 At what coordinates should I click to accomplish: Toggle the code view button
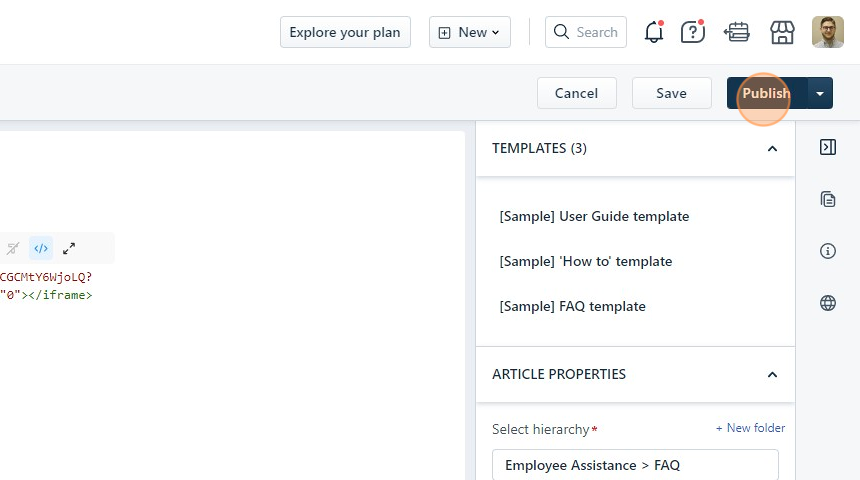click(x=41, y=248)
